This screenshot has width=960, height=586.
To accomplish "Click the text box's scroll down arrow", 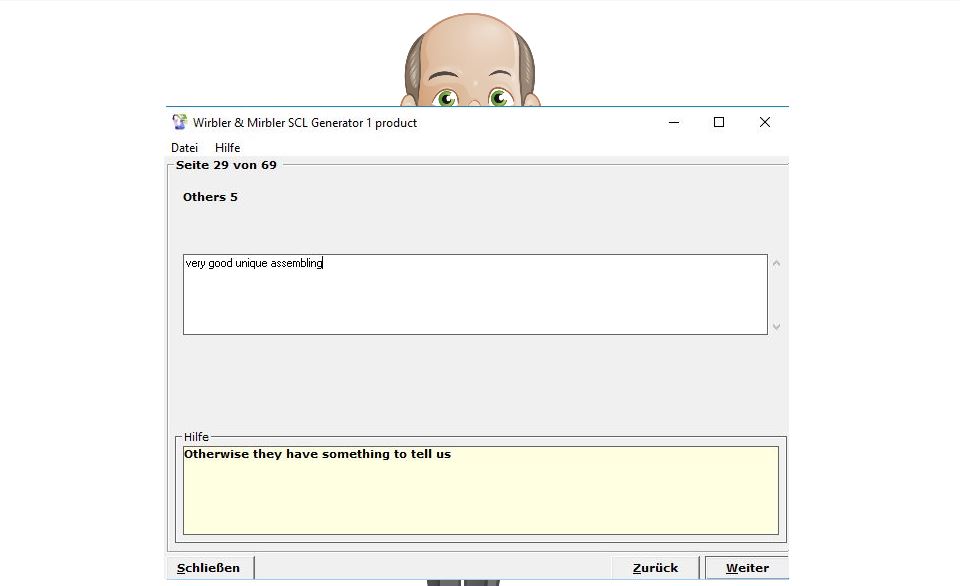I will pos(776,326).
